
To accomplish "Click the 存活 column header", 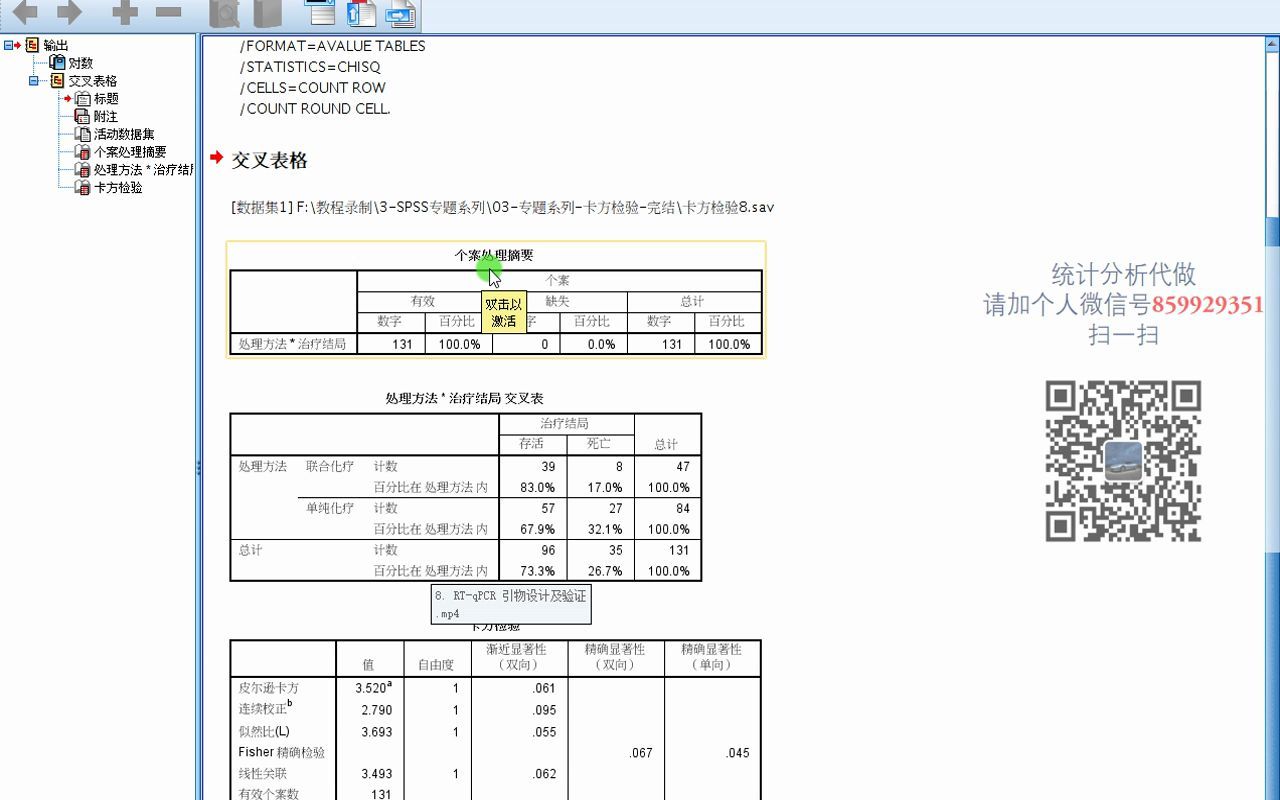I will (532, 444).
